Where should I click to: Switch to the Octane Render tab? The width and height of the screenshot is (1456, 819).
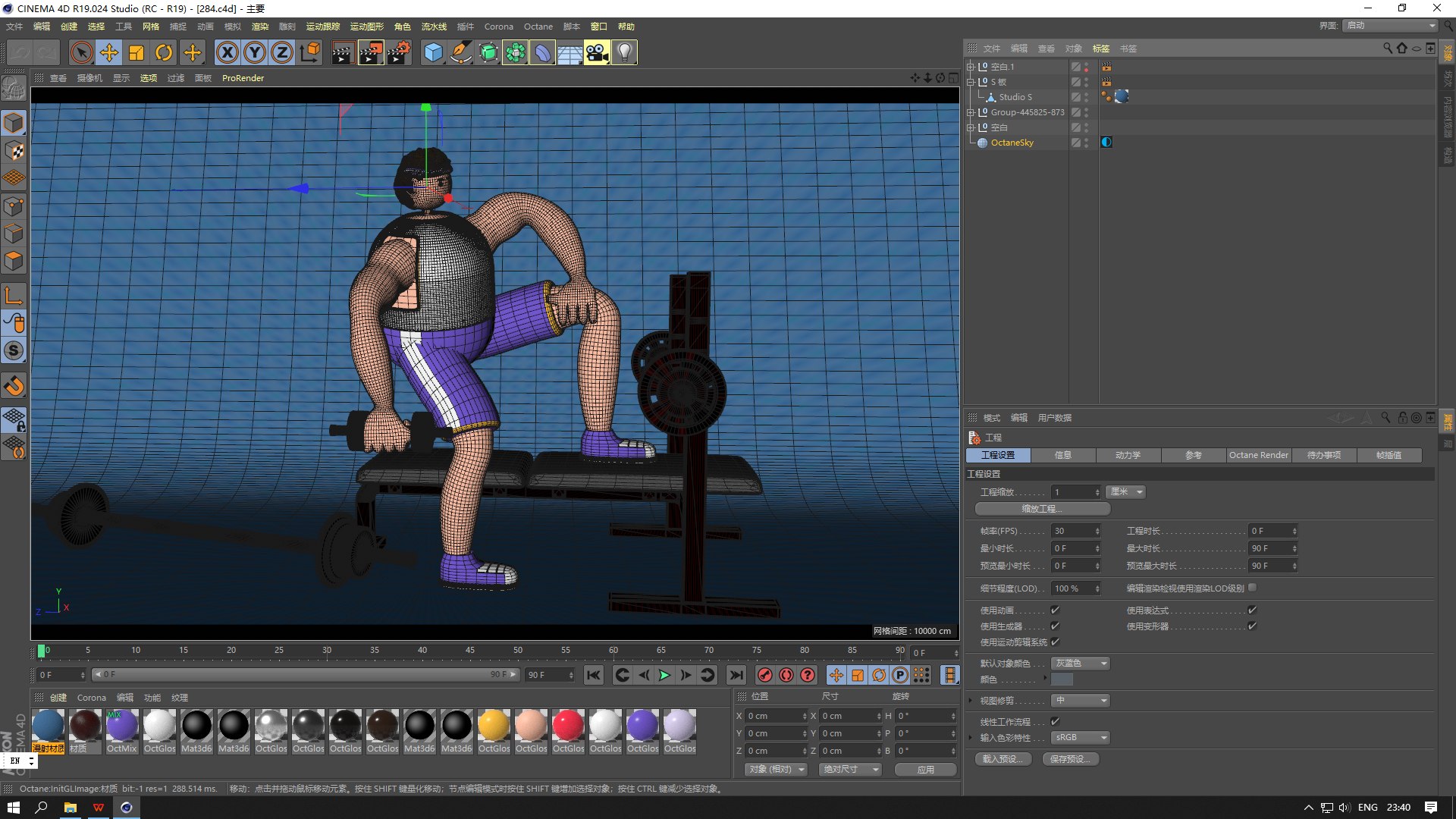(1258, 455)
